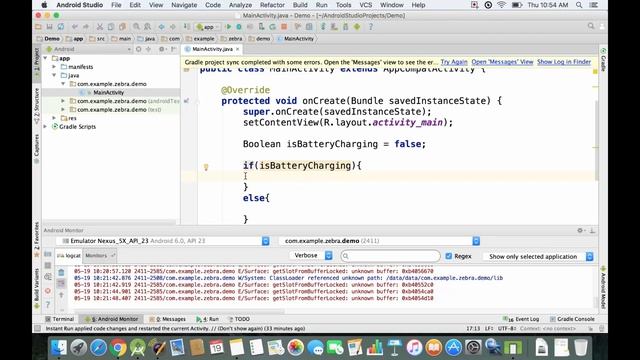Toggle the Android Model side tab
This screenshot has height=360, width=640.
click(x=603, y=287)
